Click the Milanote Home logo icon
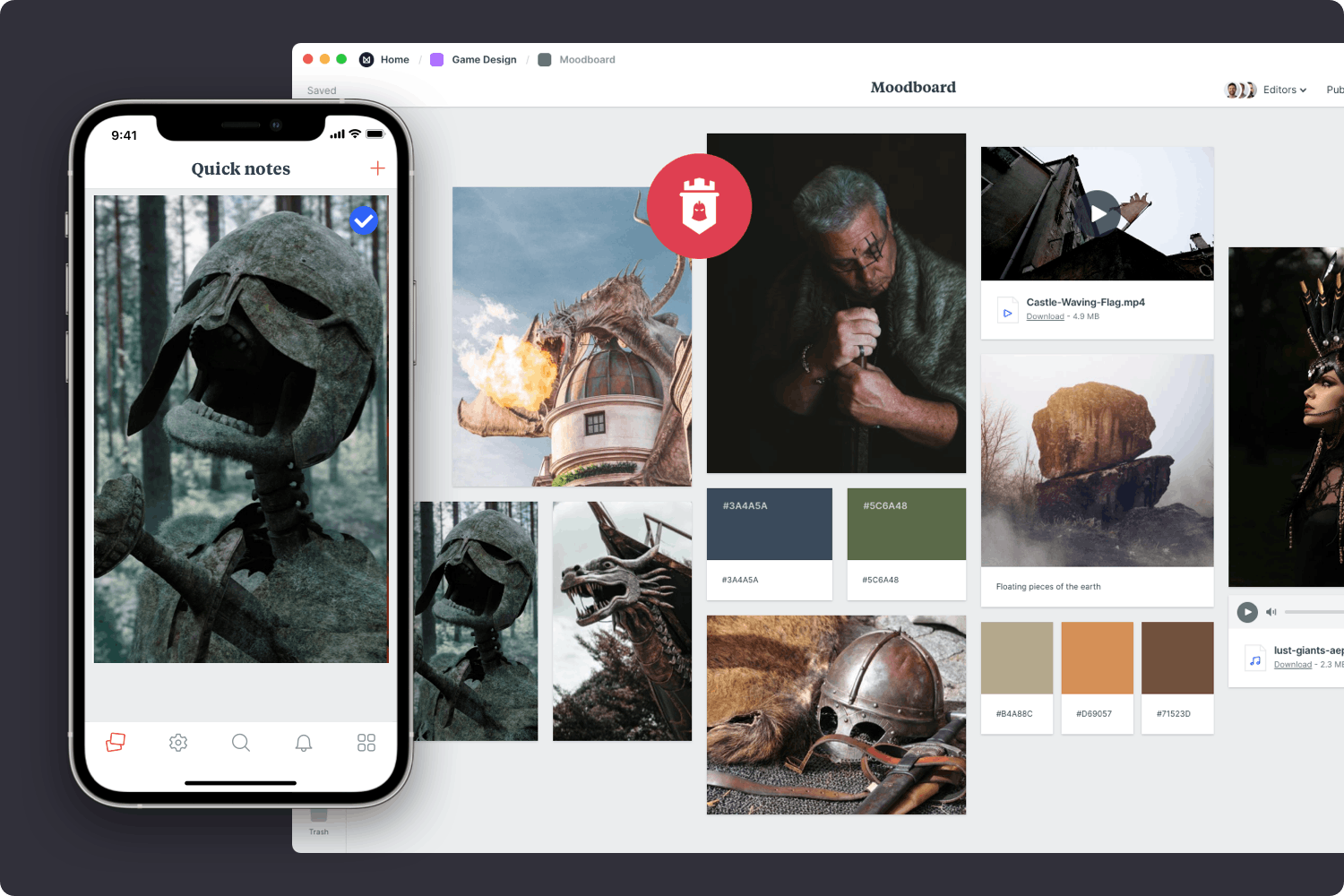The width and height of the screenshot is (1344, 896). tap(366, 60)
